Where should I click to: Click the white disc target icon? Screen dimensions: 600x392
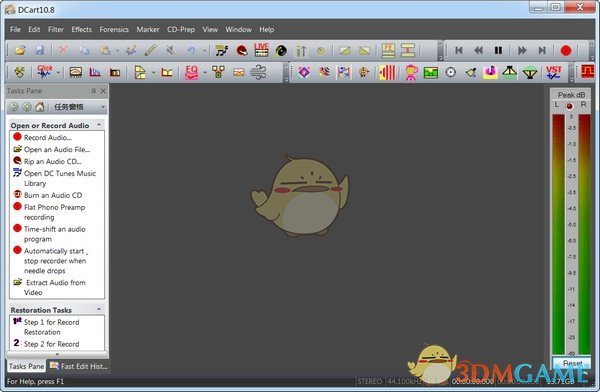451,72
